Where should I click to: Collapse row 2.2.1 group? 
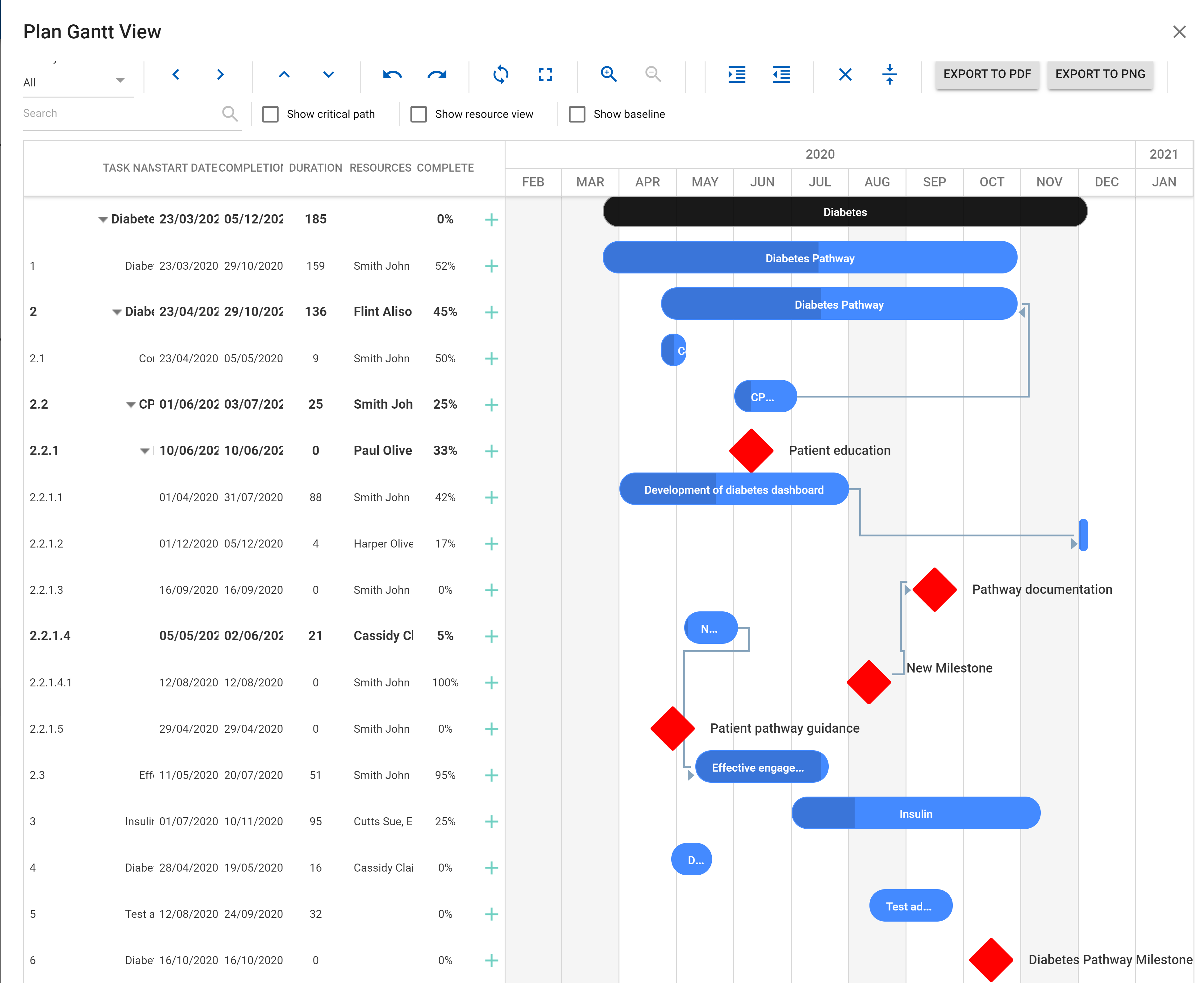pyautogui.click(x=145, y=451)
